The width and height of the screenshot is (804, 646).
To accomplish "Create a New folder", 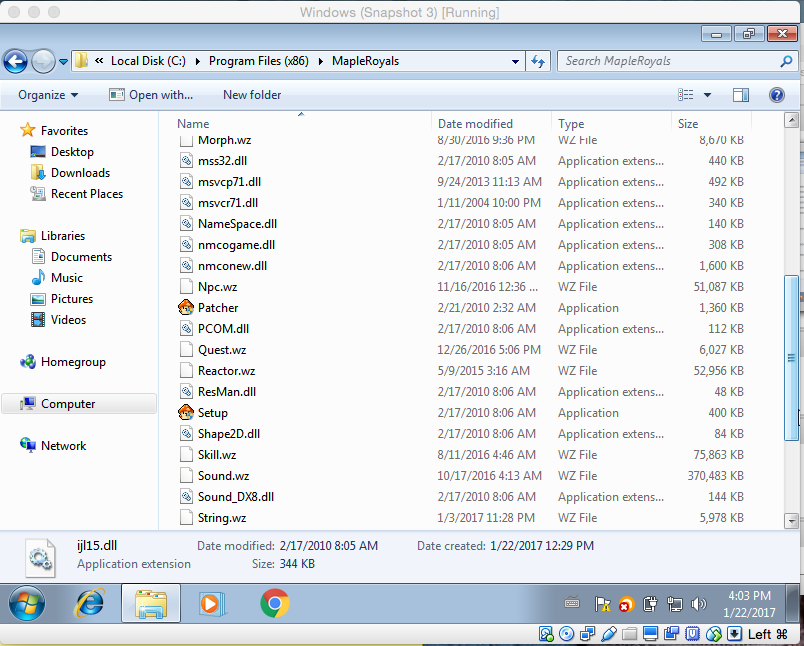I will [252, 95].
